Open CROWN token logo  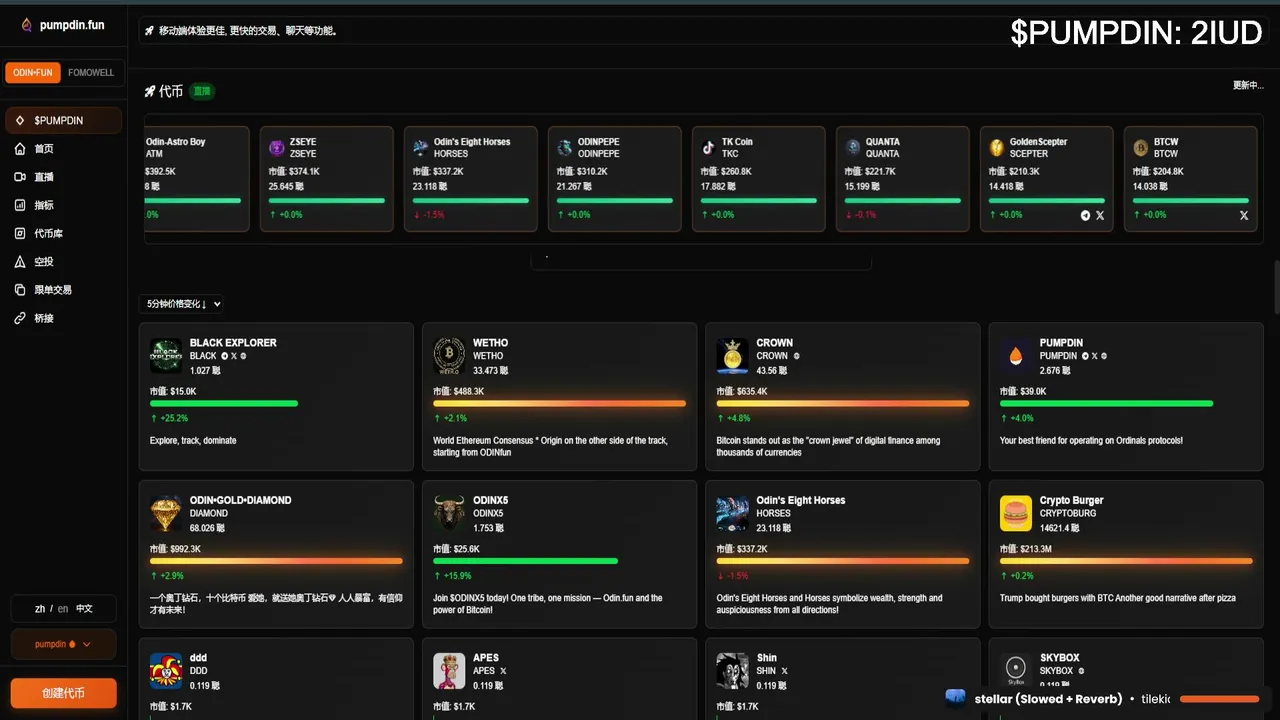(733, 356)
